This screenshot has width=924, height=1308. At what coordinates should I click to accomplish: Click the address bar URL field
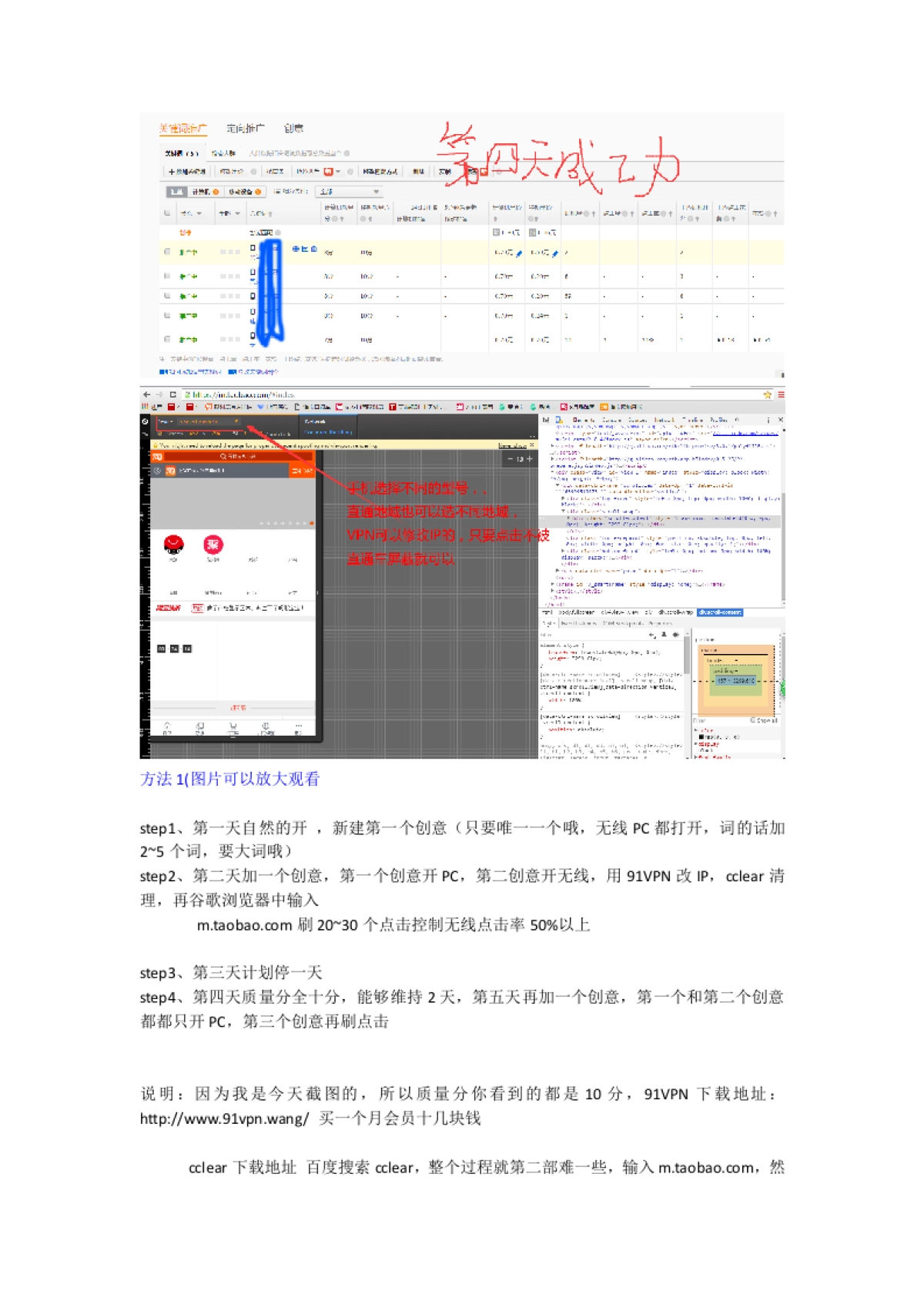pyautogui.click(x=471, y=394)
